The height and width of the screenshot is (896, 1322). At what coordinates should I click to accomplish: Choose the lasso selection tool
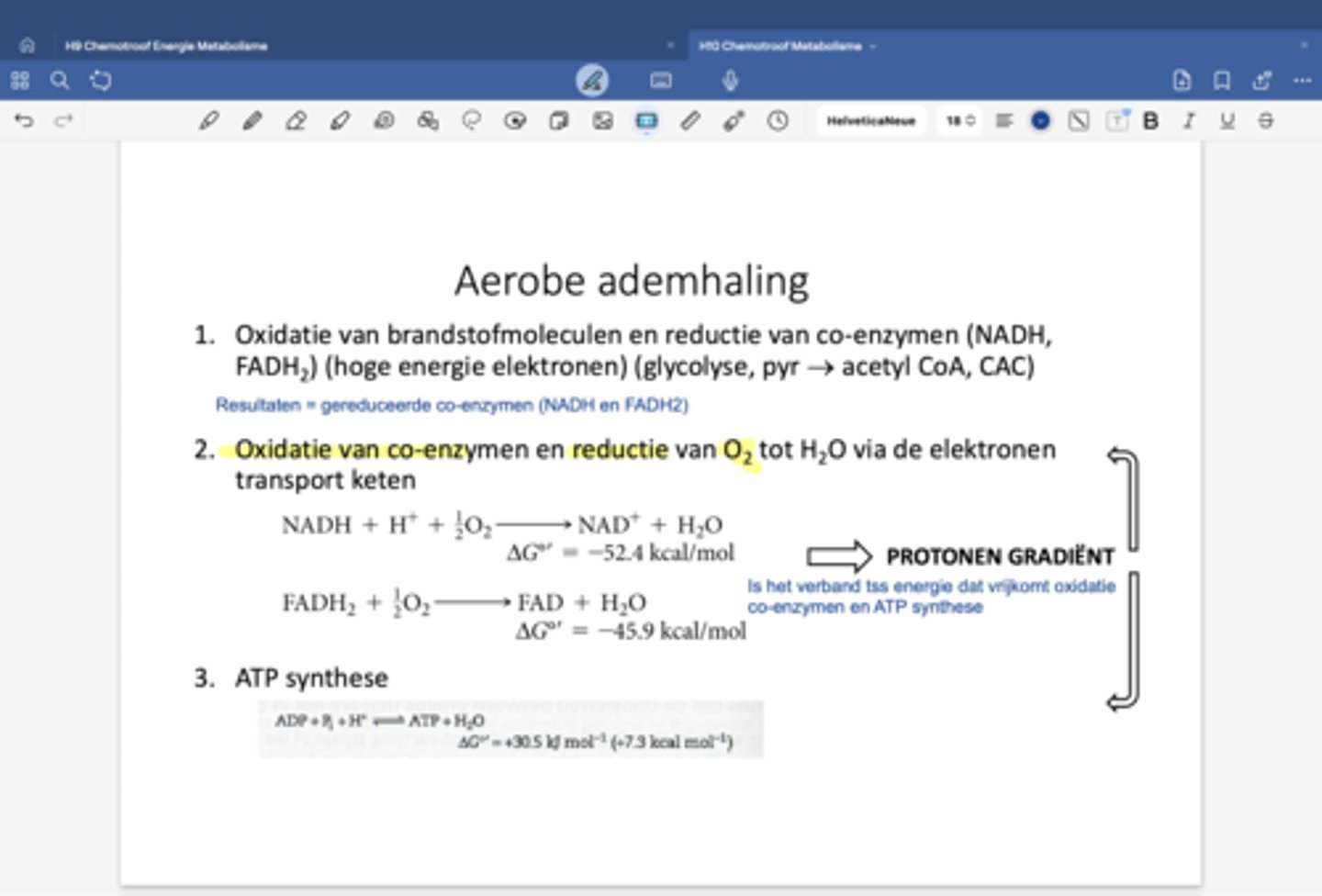471,120
